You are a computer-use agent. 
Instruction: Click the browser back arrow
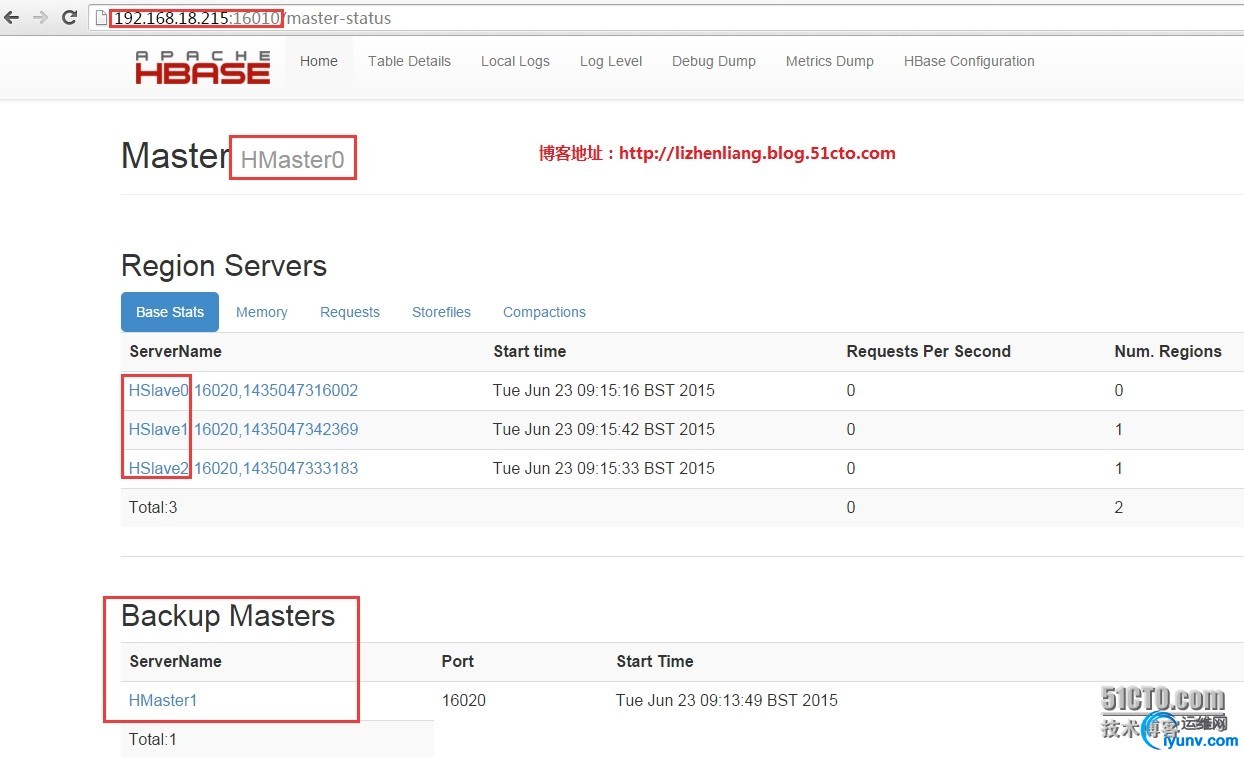click(13, 18)
